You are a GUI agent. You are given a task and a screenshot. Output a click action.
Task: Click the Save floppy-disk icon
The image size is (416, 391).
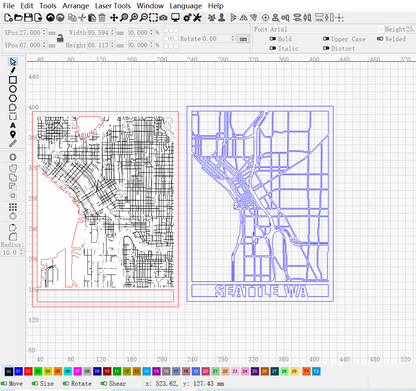[x=28, y=18]
